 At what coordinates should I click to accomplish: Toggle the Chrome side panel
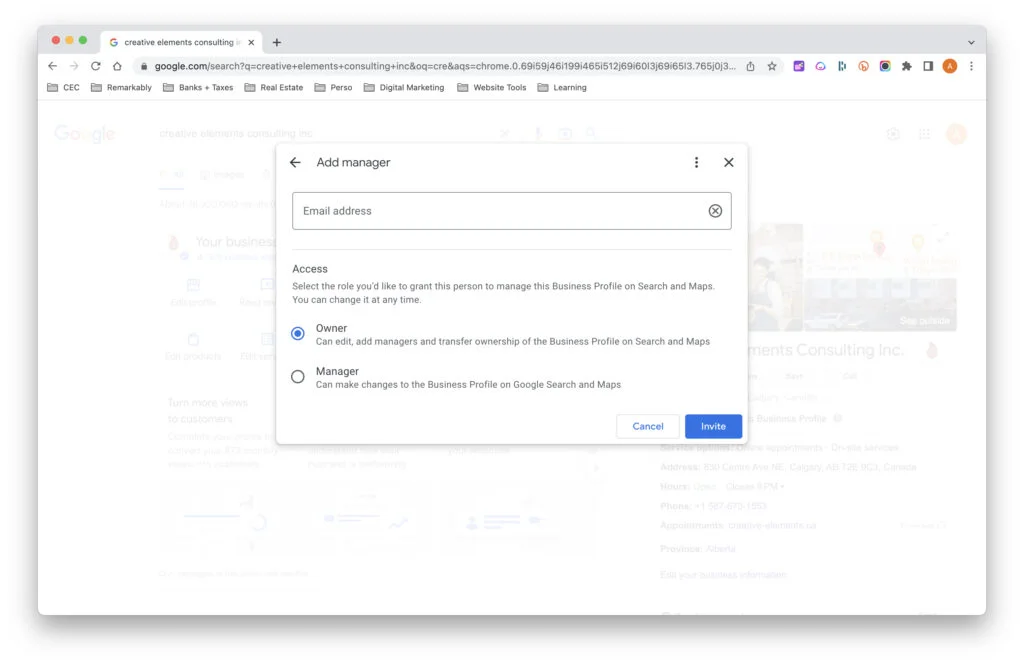click(928, 66)
